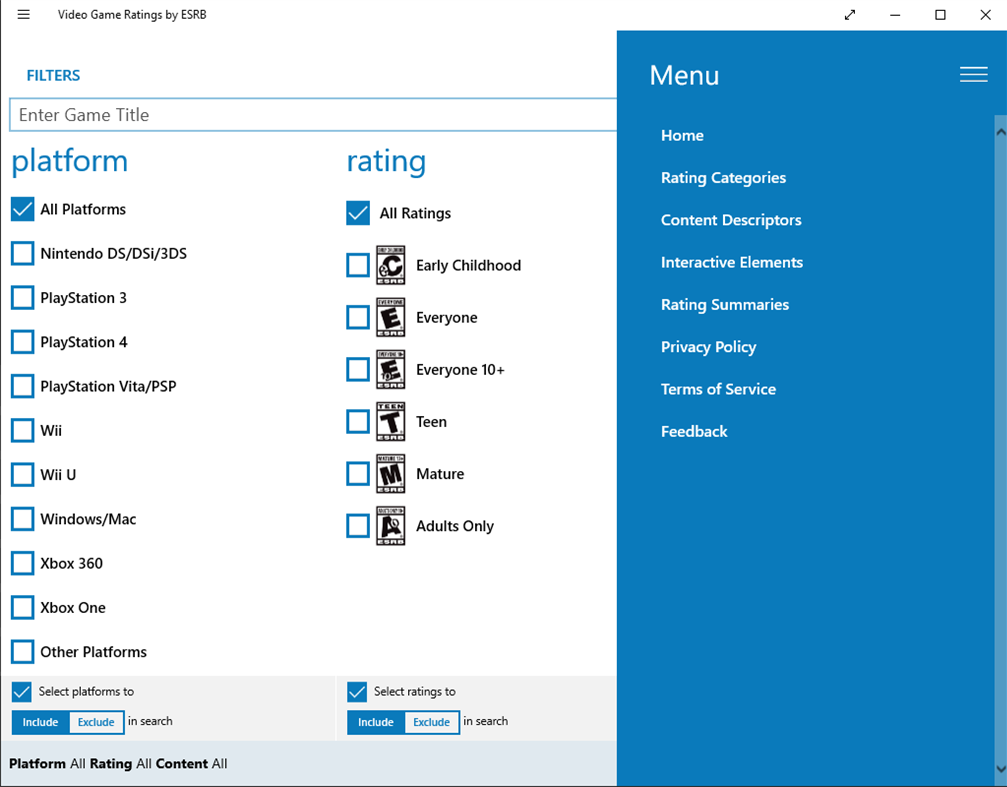Viewport: 1007px width, 787px height.
Task: Uncheck the All Platforms checkbox
Action: tap(22, 209)
